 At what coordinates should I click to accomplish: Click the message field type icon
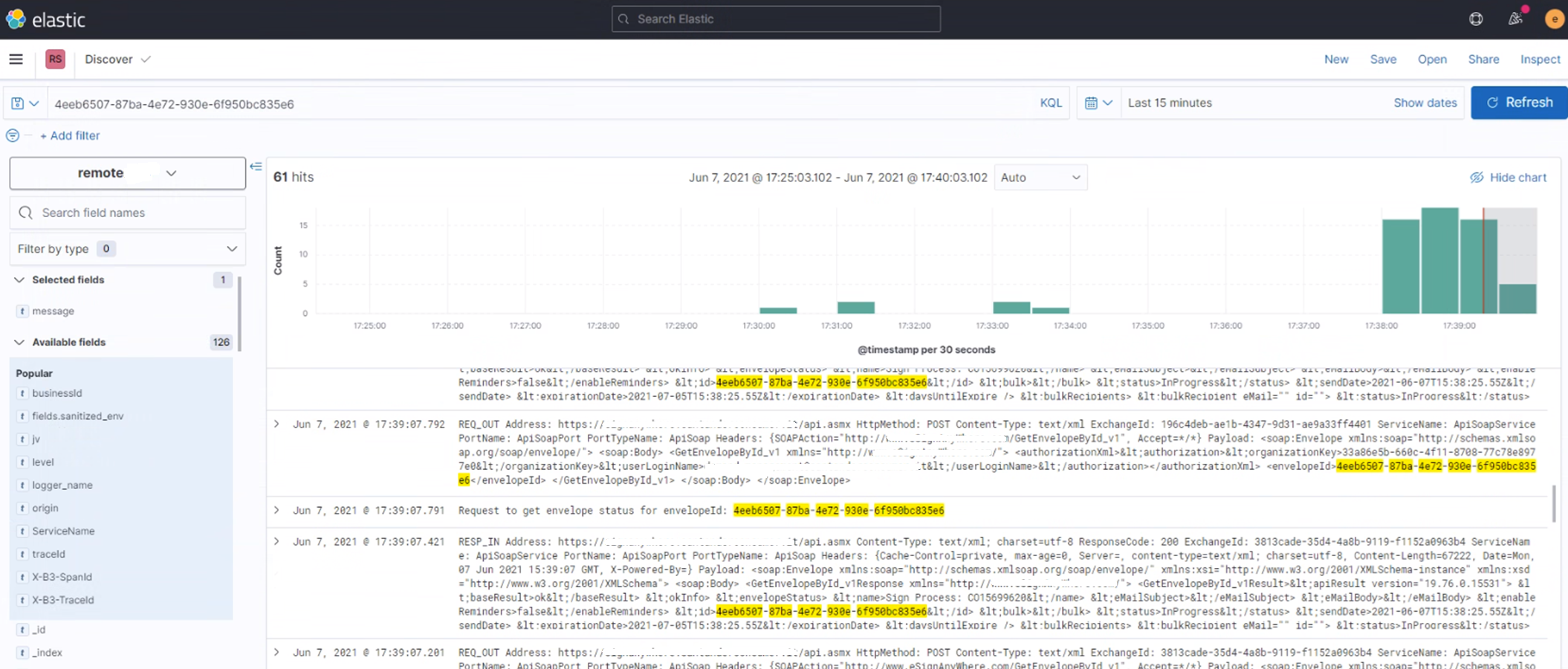(22, 311)
